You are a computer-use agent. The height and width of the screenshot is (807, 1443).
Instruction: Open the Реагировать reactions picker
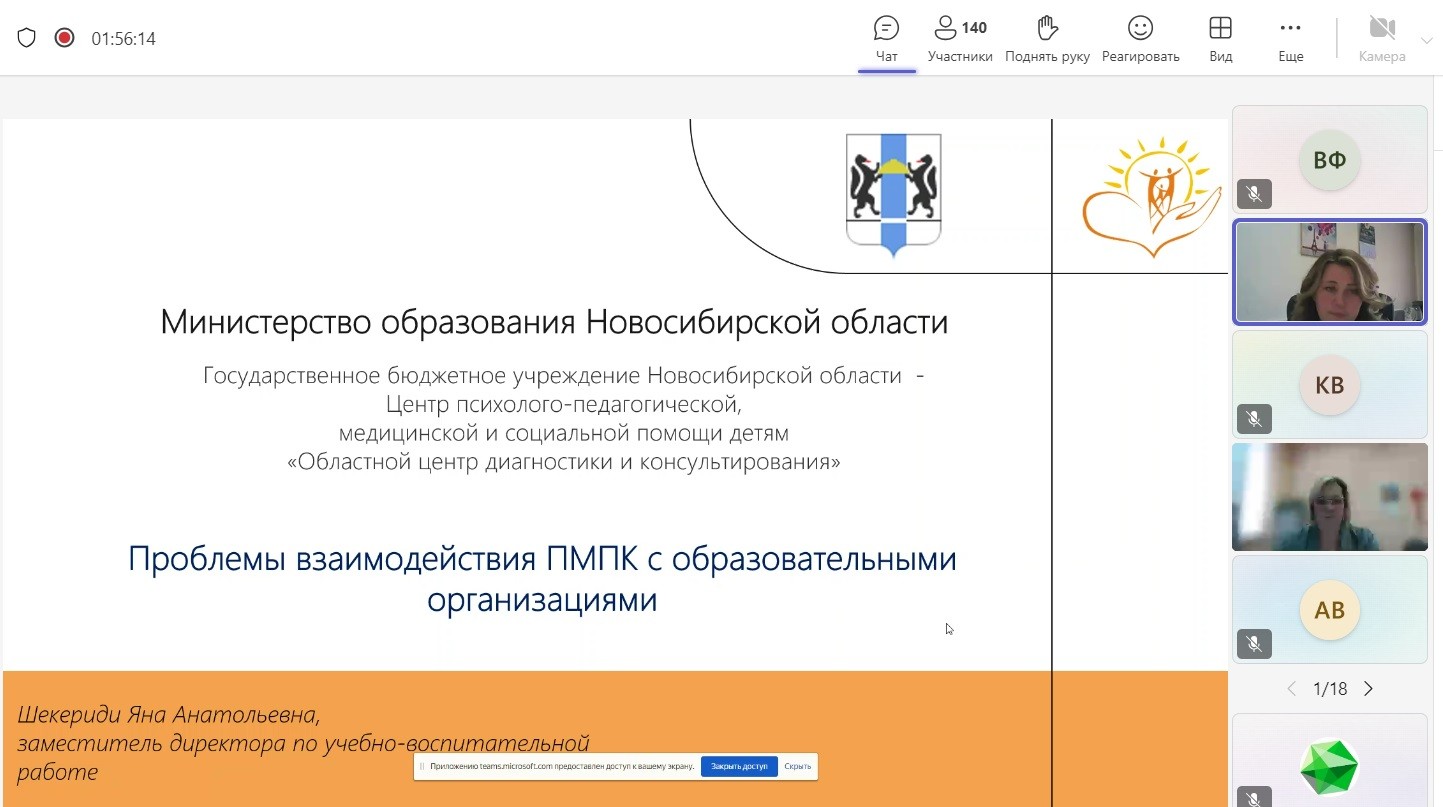click(1140, 39)
